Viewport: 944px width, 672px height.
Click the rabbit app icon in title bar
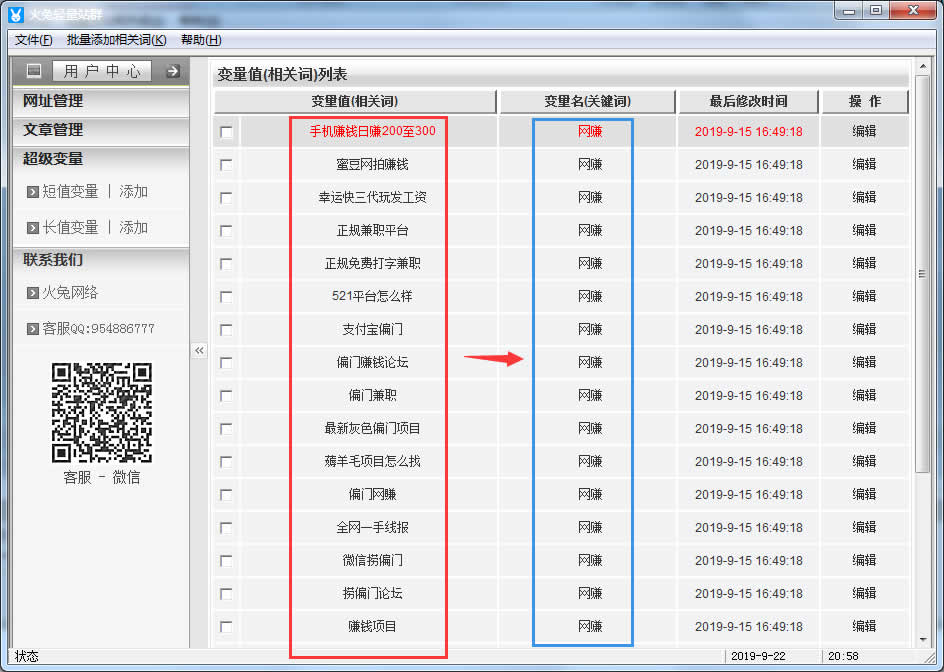[15, 13]
